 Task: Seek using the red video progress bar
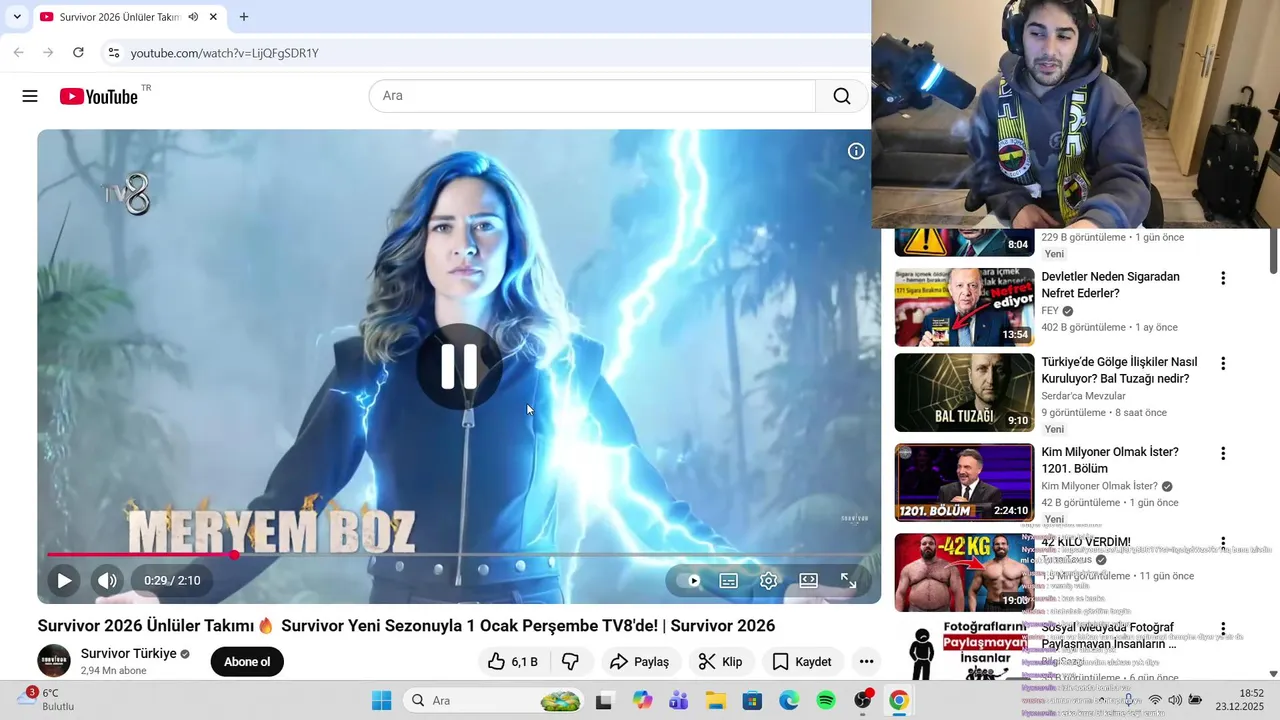tap(459, 554)
